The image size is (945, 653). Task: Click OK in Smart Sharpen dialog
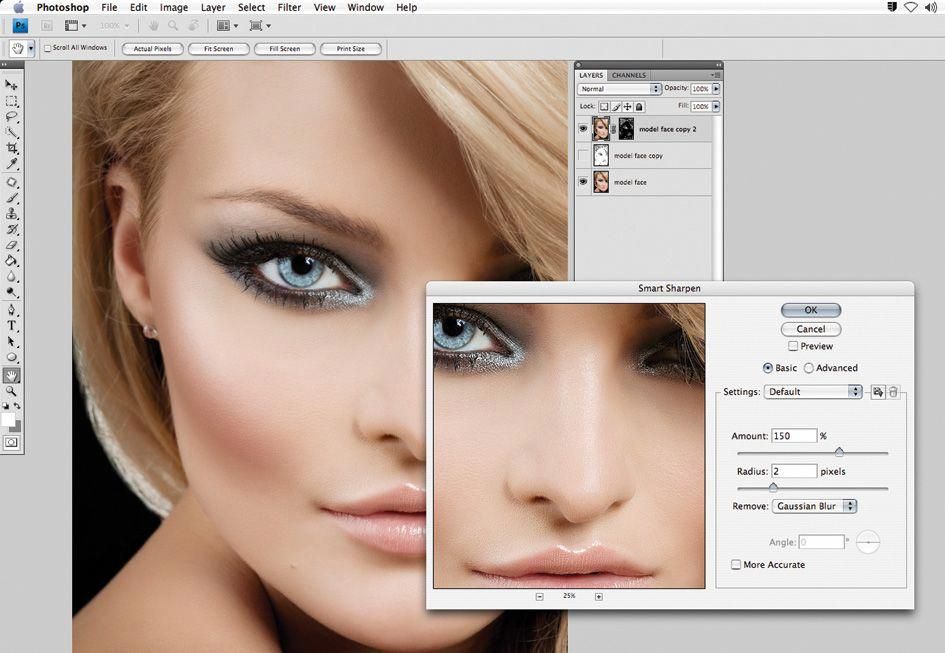(x=810, y=310)
